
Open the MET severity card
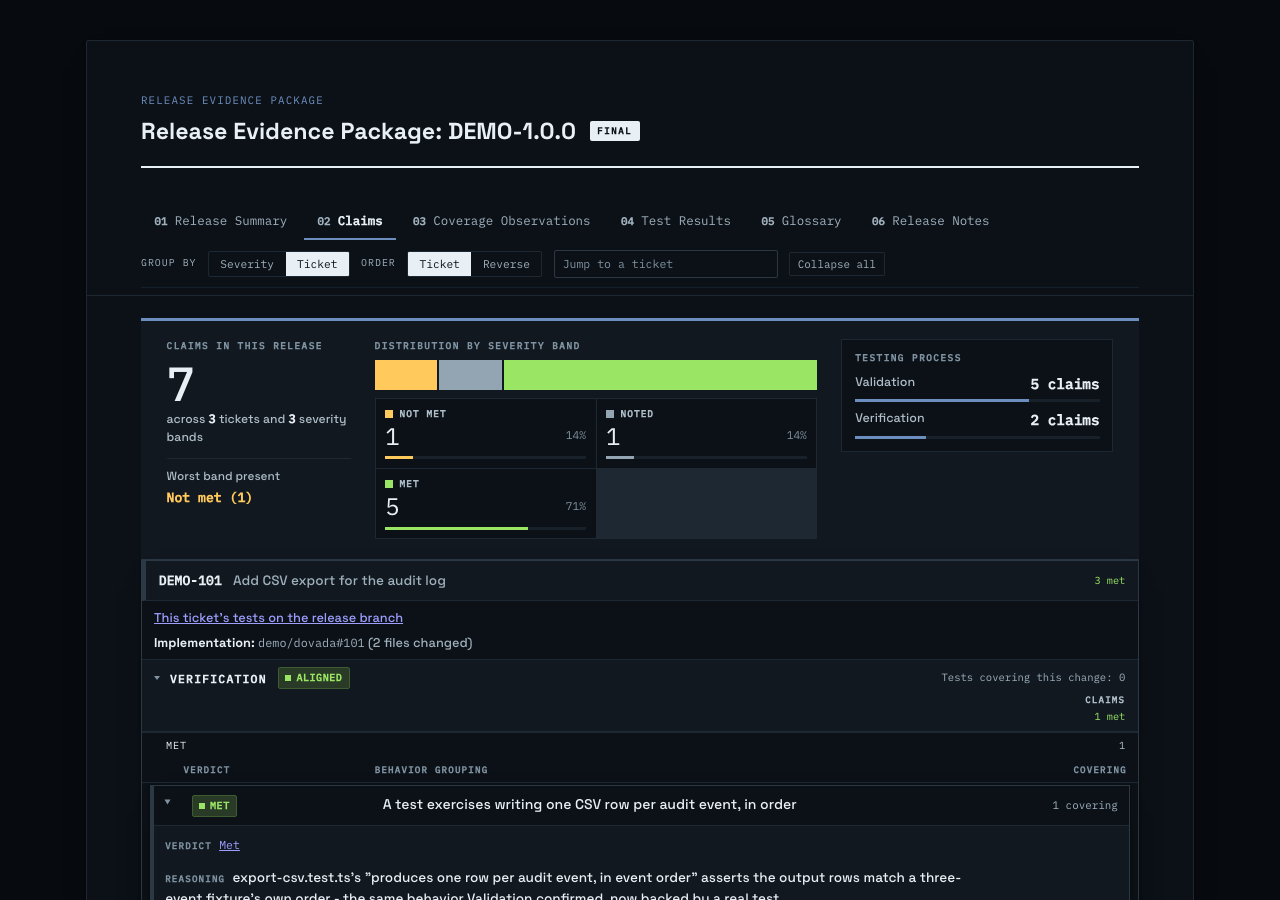(x=486, y=504)
